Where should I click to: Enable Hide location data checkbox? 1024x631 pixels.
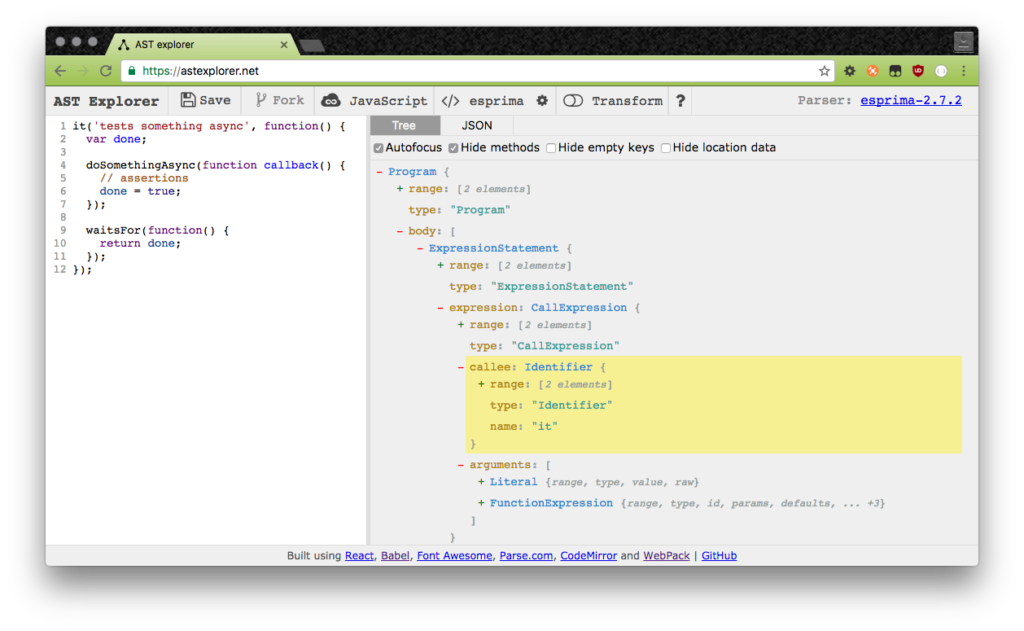coord(665,148)
